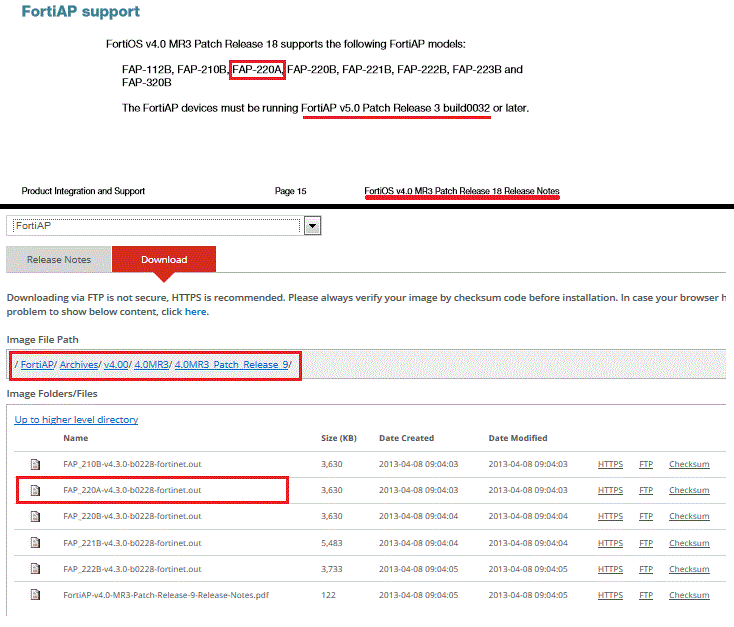This screenshot has height=627, width=734.
Task: Click file icon for FAP_210B firmware
Action: [x=36, y=465]
